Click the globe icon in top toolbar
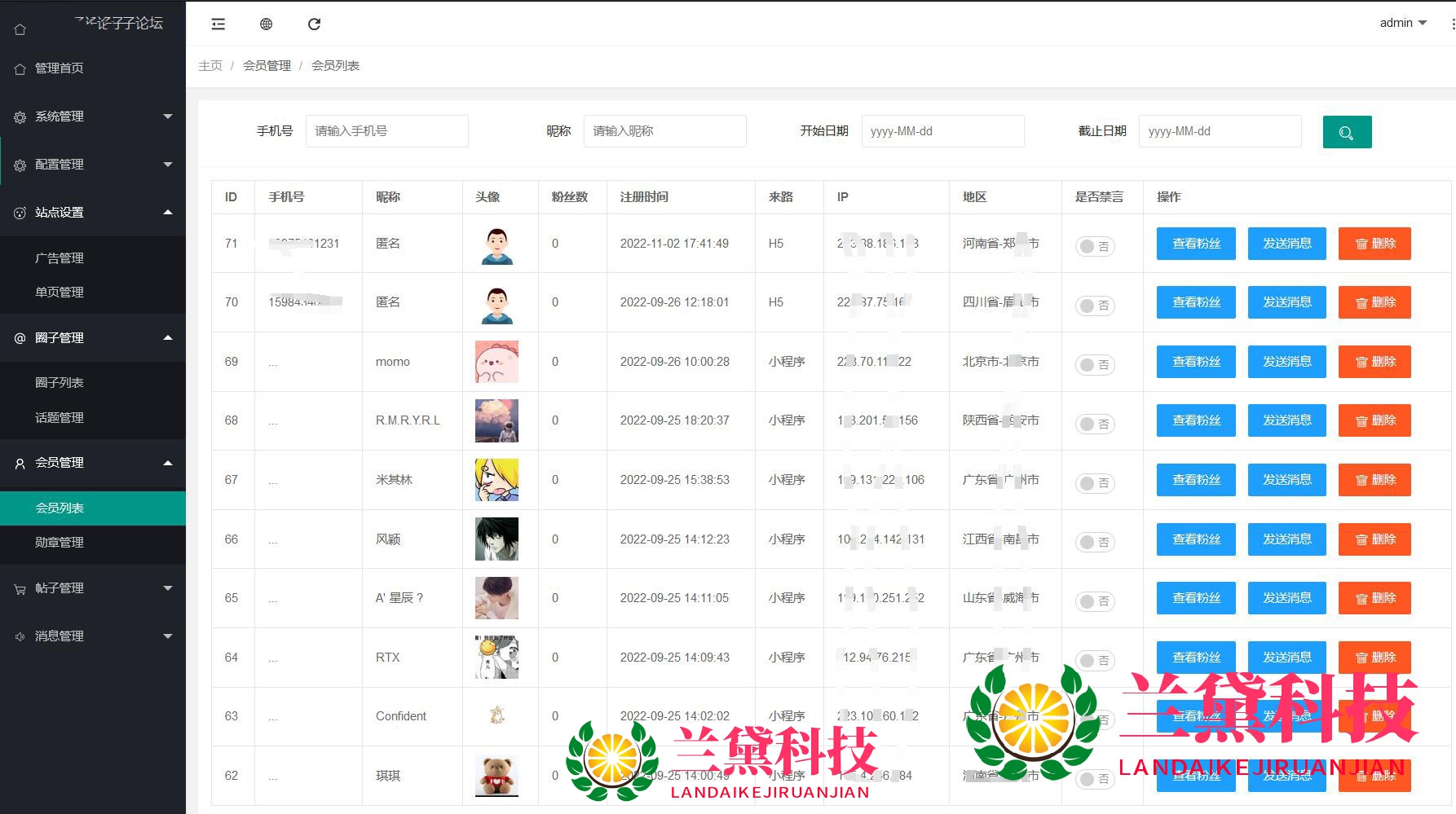Image resolution: width=1456 pixels, height=814 pixels. click(x=266, y=24)
